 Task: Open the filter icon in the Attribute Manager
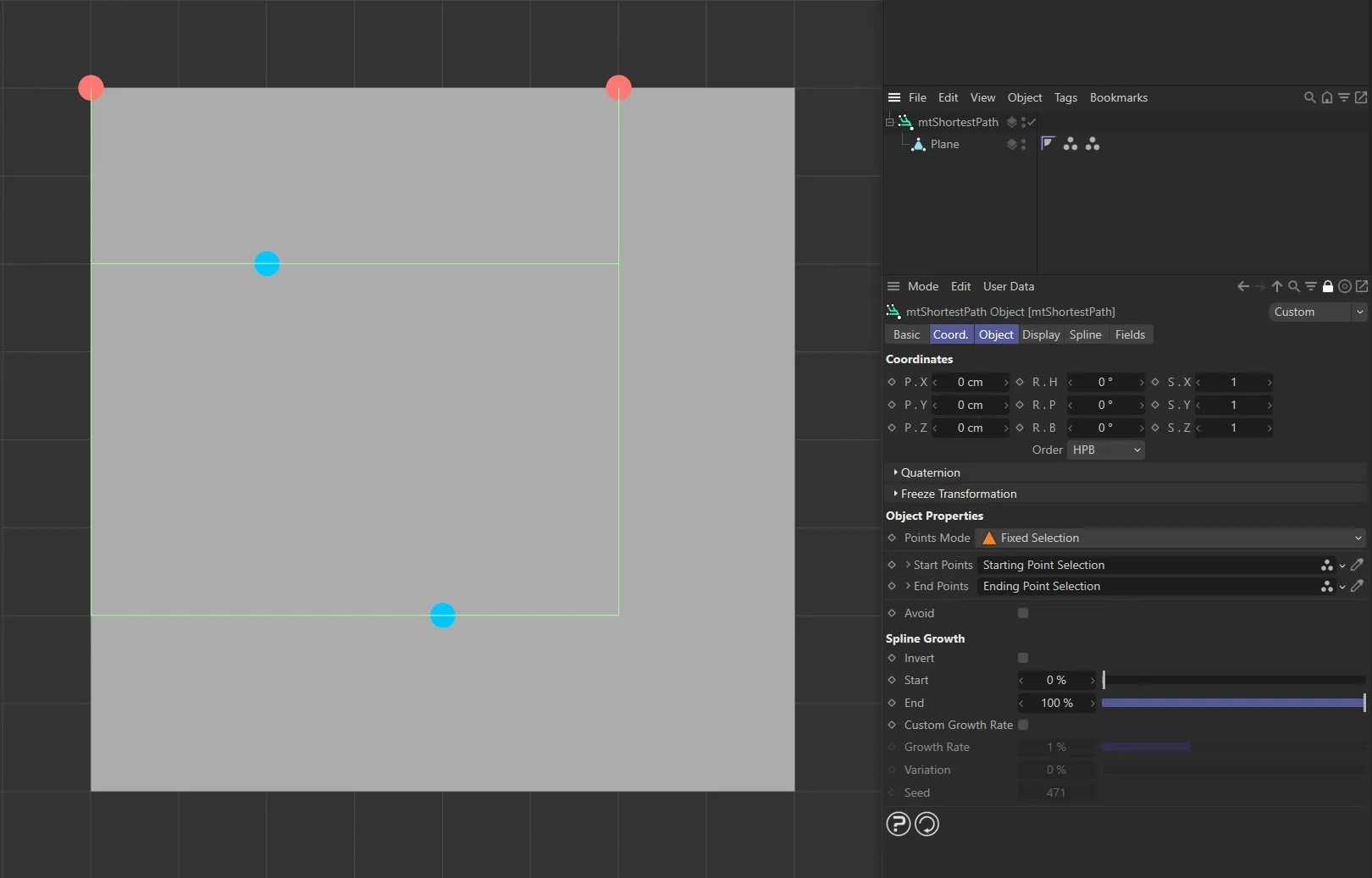pos(1310,286)
